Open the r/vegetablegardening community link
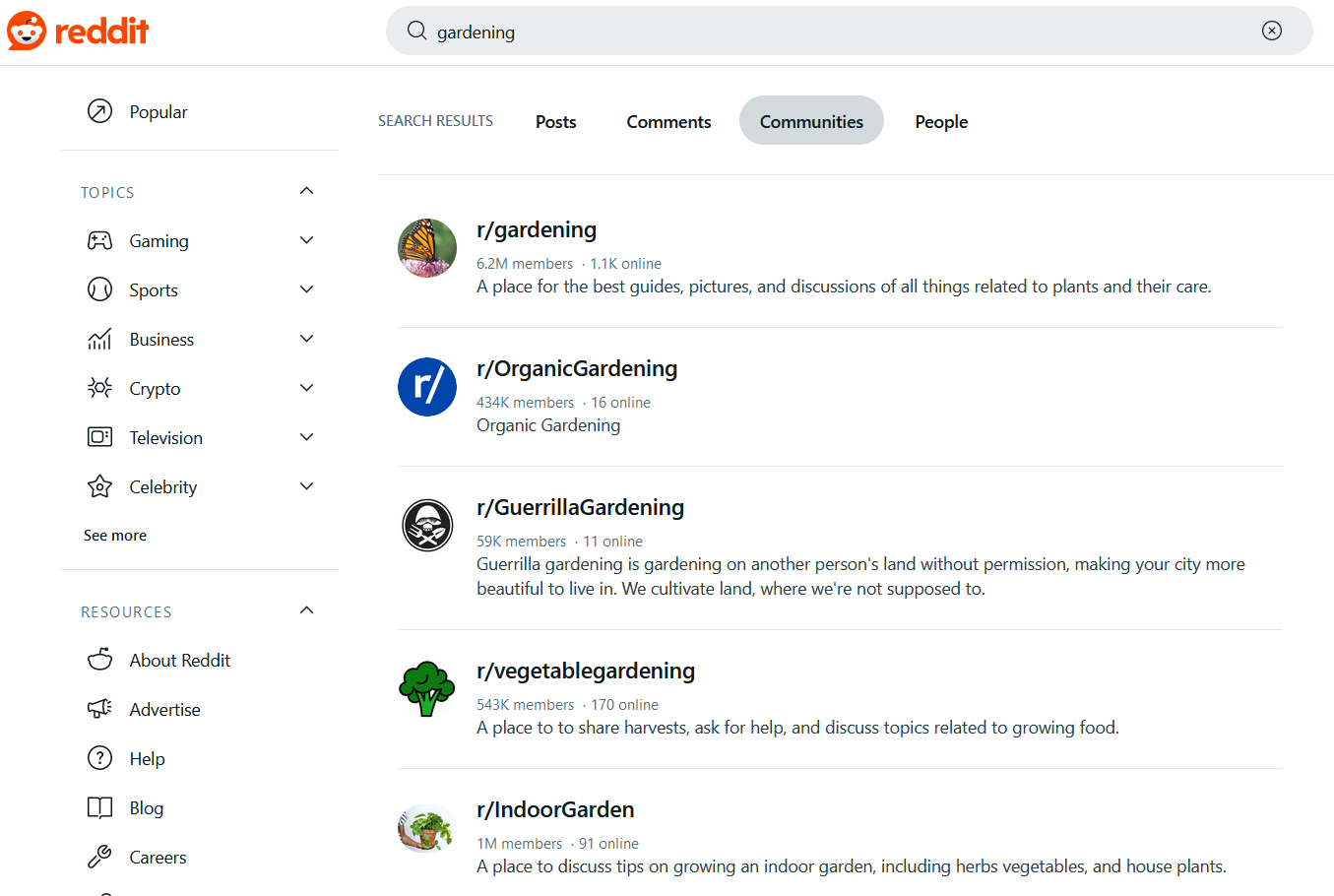The height and width of the screenshot is (896, 1334). (x=585, y=671)
